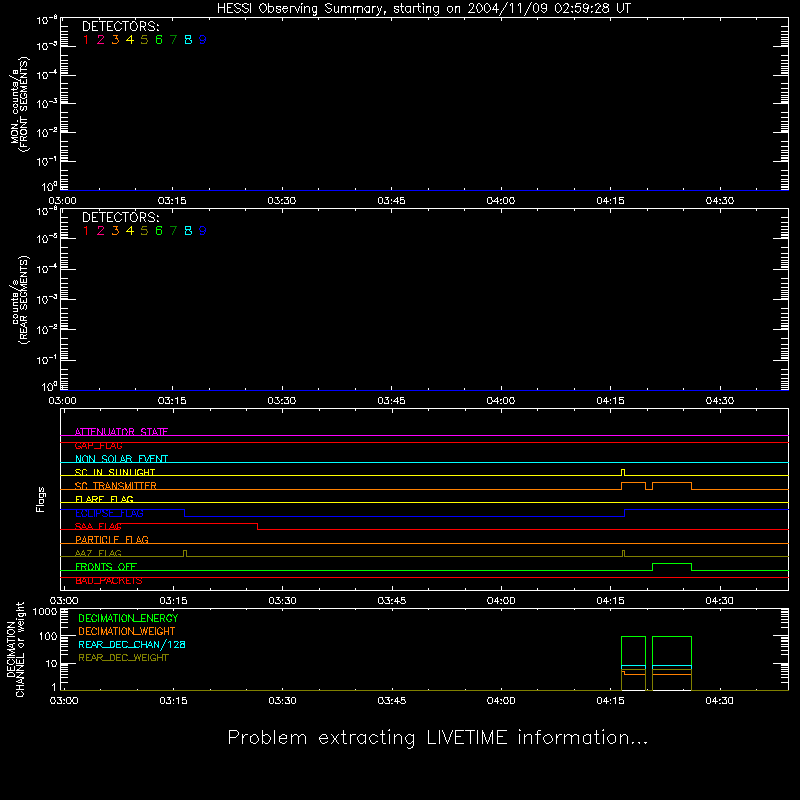Click the ATTENUATOR_STATE flag label

[x=121, y=432]
